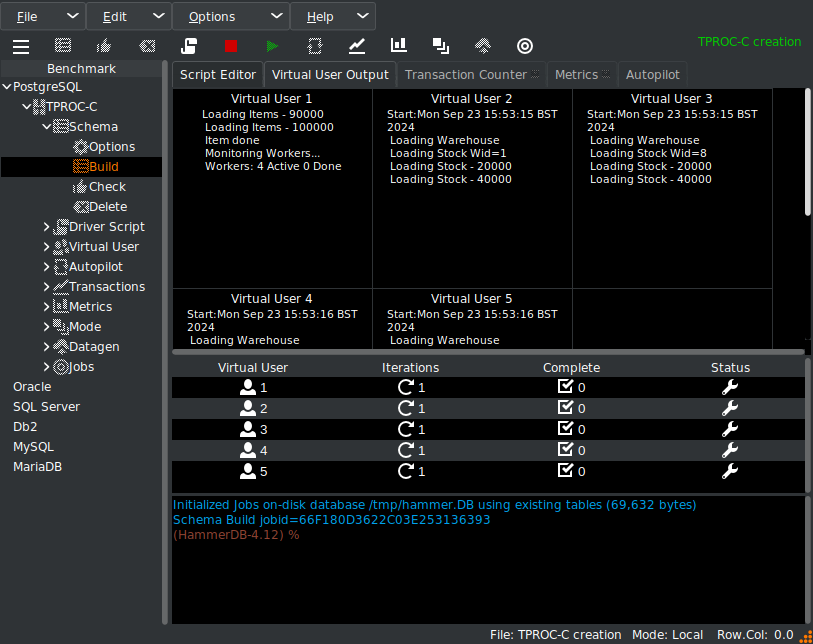The width and height of the screenshot is (813, 644).
Task: Select SQL Server in the Benchmark list
Action: point(46,407)
